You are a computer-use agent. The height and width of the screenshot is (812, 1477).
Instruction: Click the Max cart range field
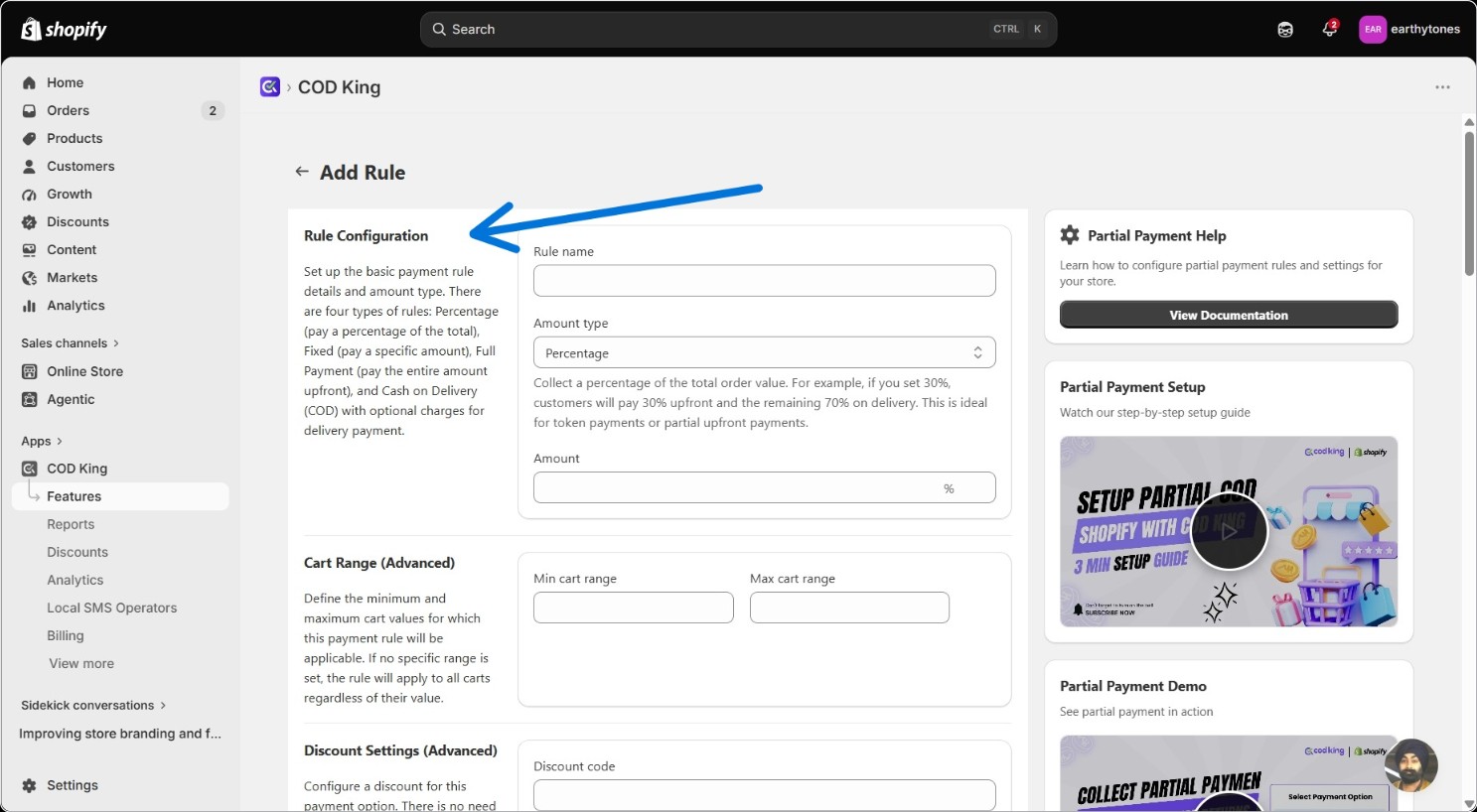coord(849,608)
